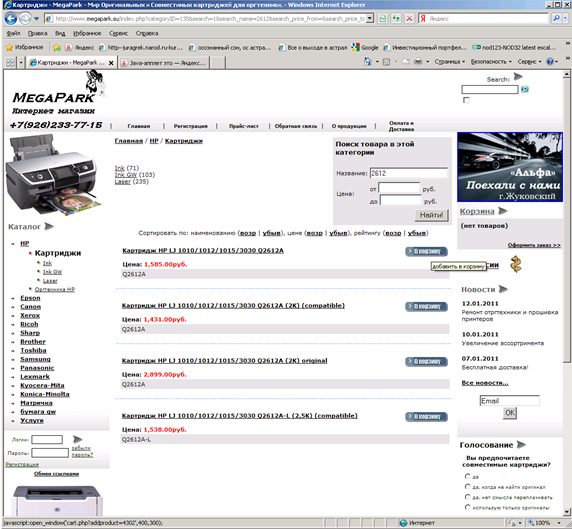The image size is (572, 529).
Task: Refresh the page with the green arrows icon
Action: 396,18
